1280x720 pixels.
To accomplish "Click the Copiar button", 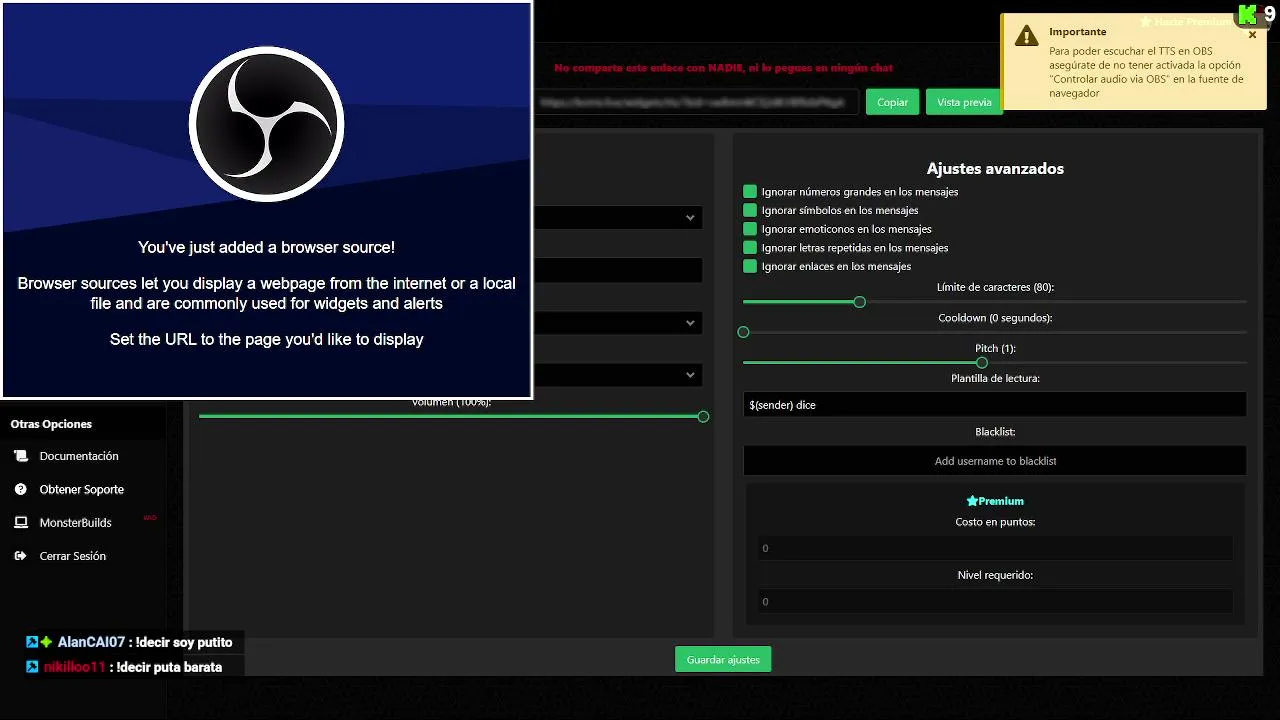I will click(x=892, y=102).
